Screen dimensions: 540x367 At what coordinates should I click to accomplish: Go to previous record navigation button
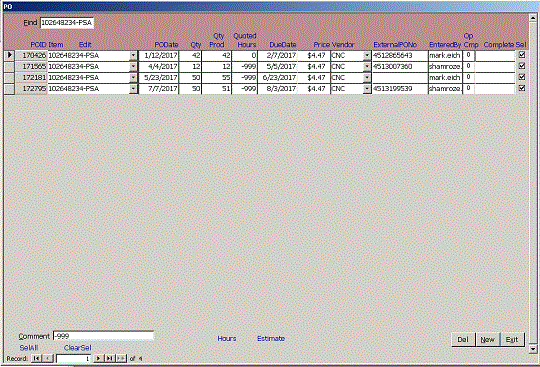[48, 358]
